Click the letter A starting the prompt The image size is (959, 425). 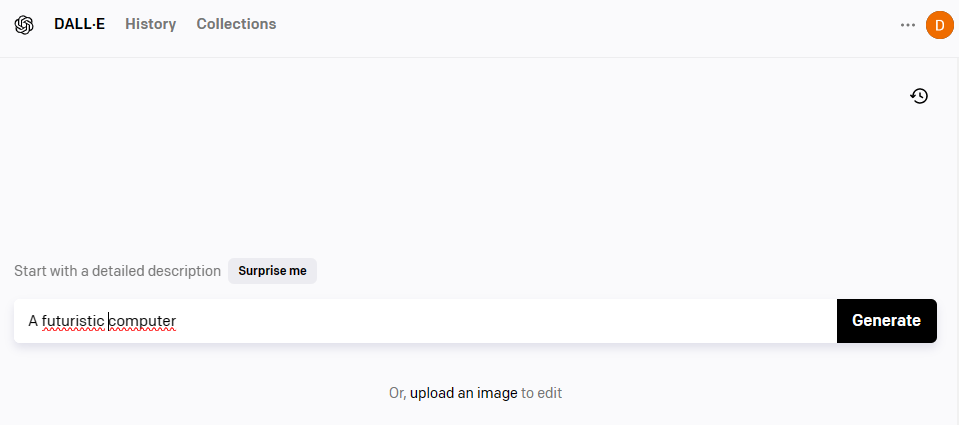tap(33, 321)
